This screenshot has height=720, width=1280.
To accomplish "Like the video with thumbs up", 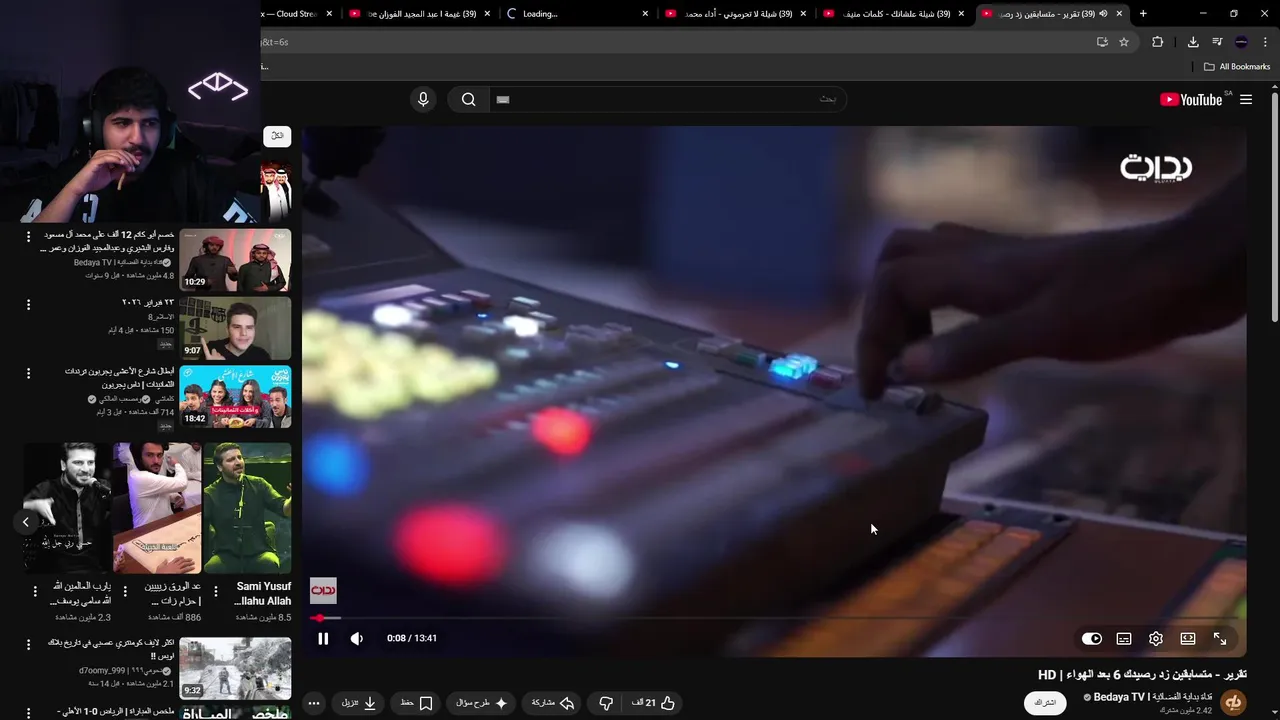I will click(x=654, y=703).
